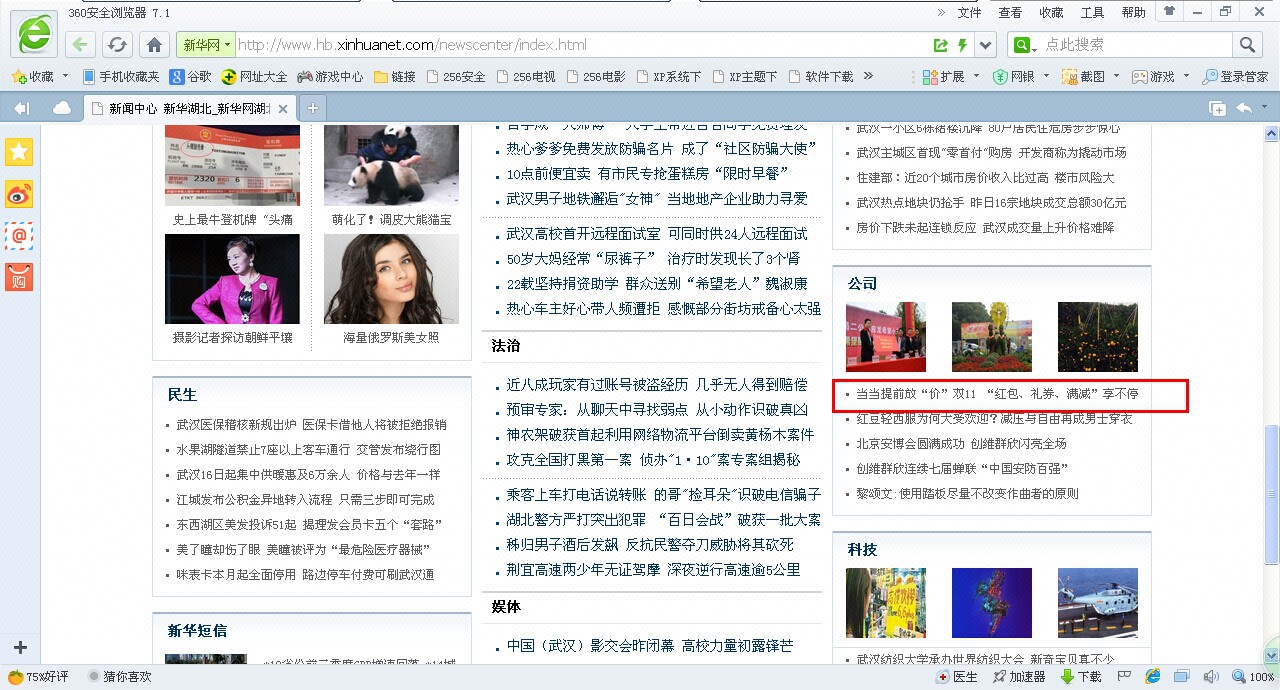This screenshot has width=1280, height=690.
Task: Open the shopping bag sidebar icon
Action: click(x=19, y=277)
